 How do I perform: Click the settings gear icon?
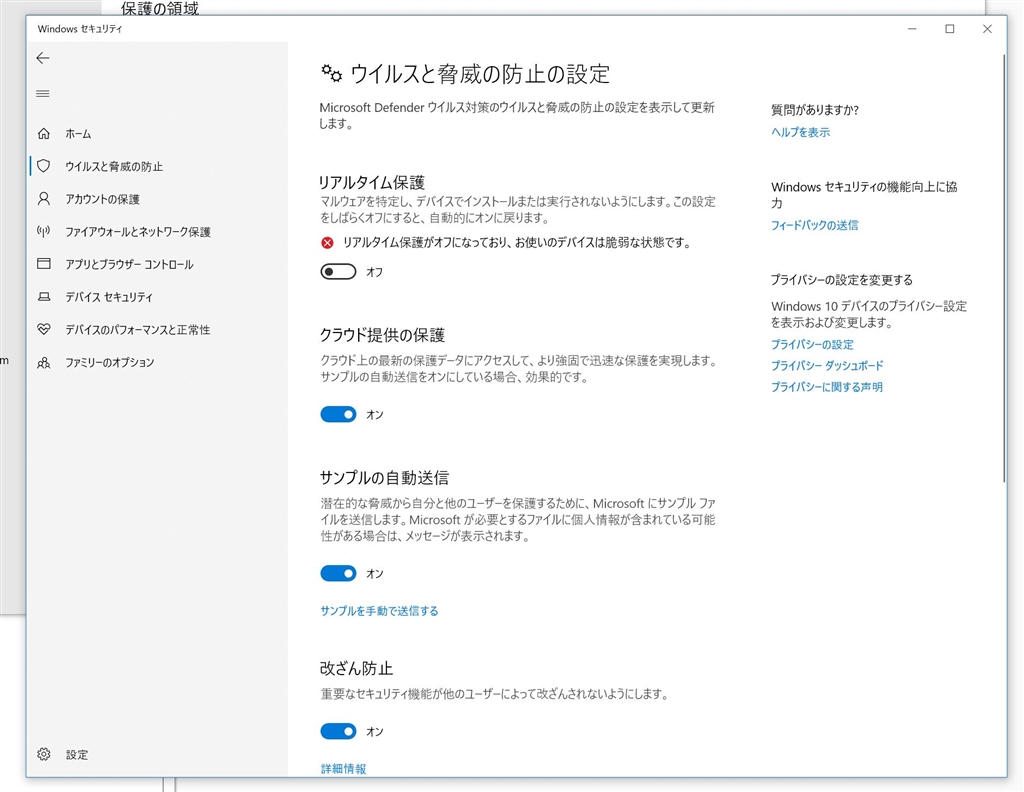[44, 754]
